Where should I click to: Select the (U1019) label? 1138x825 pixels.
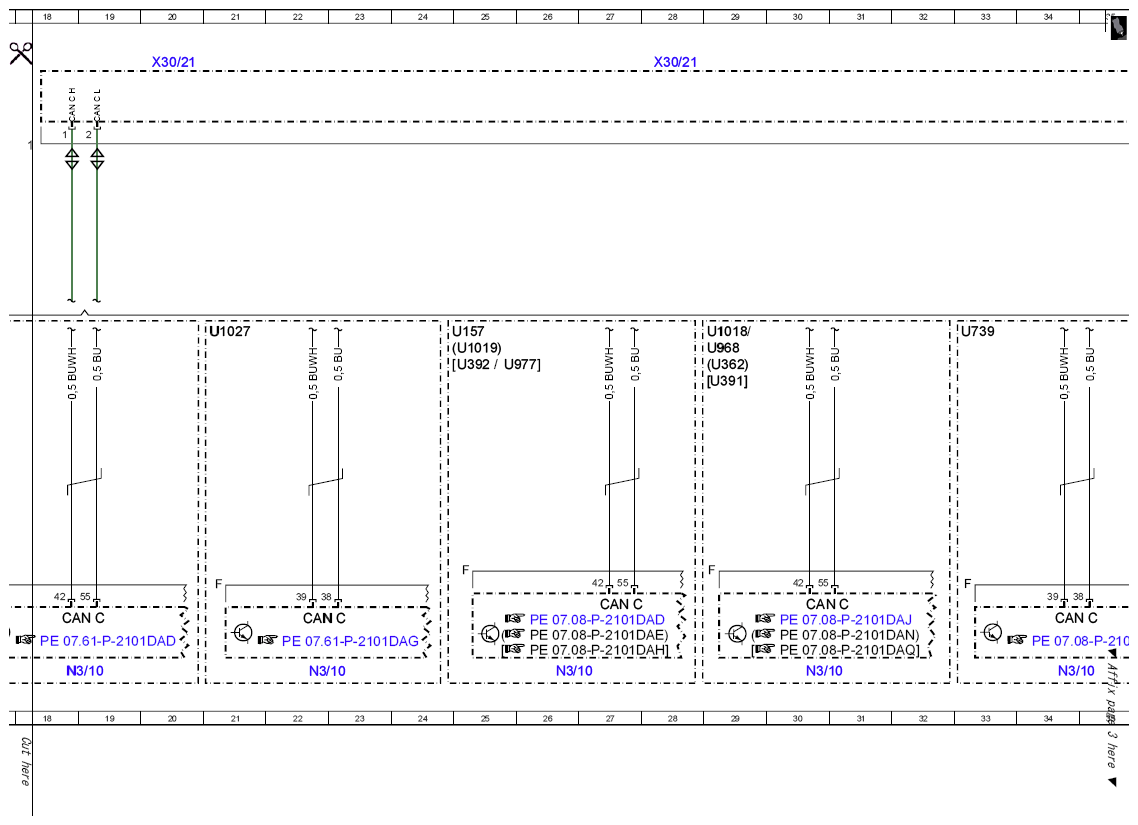[477, 348]
